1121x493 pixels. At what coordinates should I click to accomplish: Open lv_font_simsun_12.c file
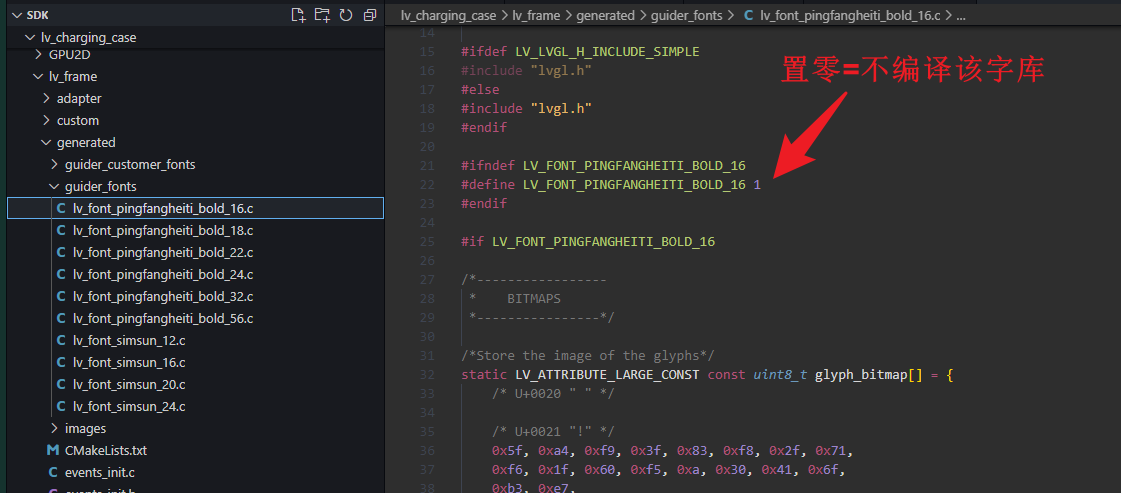[x=129, y=341]
